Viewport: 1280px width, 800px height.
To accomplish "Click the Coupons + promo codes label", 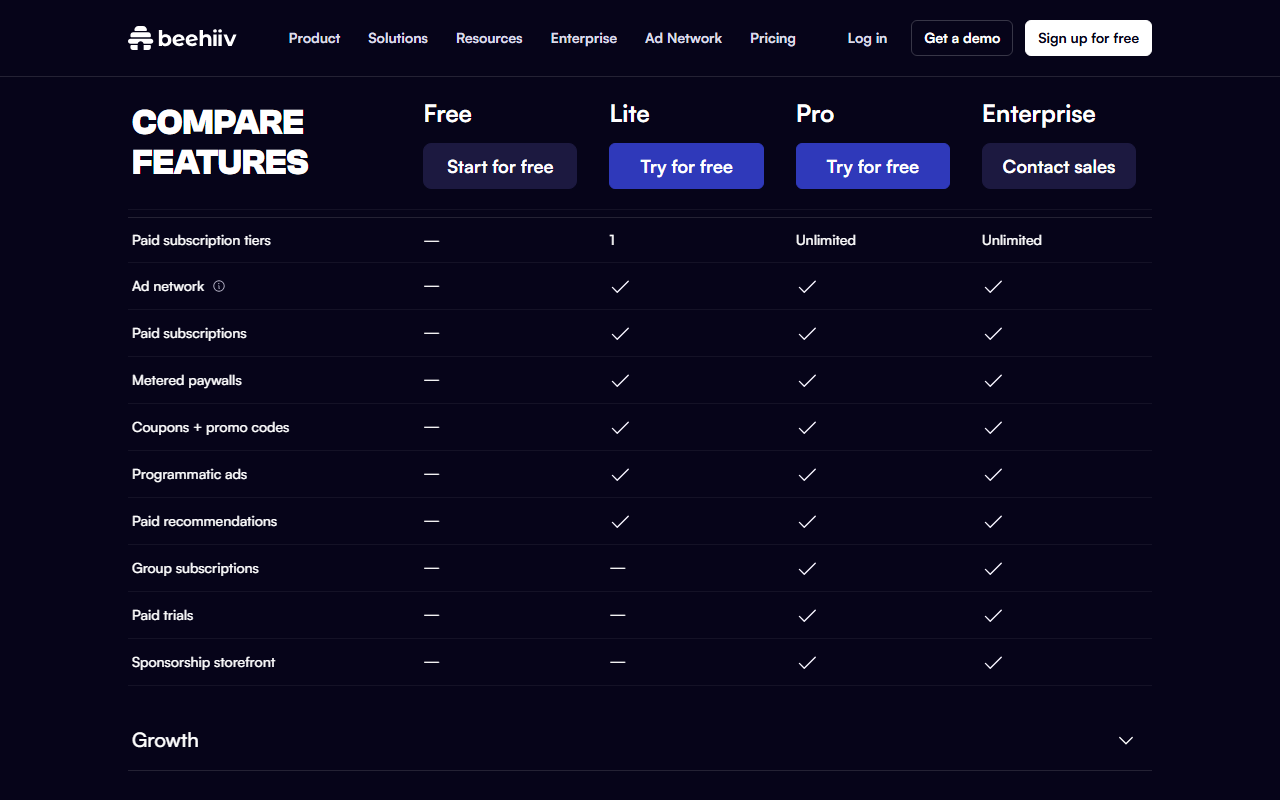I will tap(210, 427).
